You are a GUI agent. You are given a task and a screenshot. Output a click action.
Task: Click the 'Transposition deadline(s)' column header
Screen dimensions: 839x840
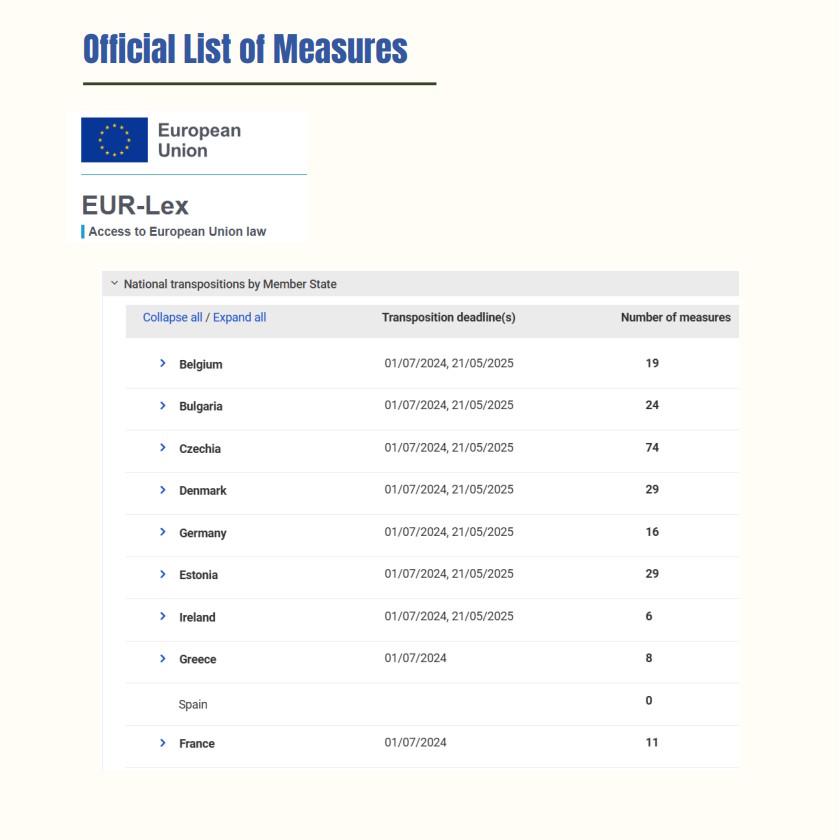pyautogui.click(x=448, y=317)
